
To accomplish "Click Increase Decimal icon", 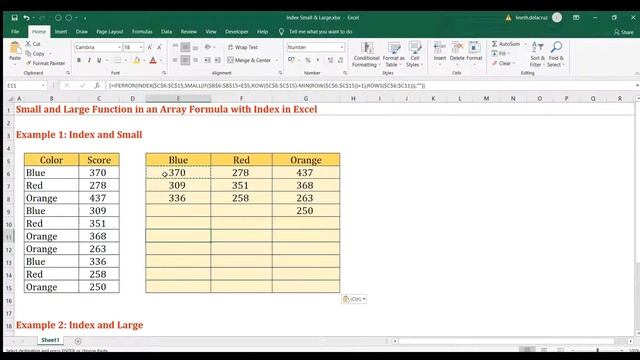I will tap(330, 60).
